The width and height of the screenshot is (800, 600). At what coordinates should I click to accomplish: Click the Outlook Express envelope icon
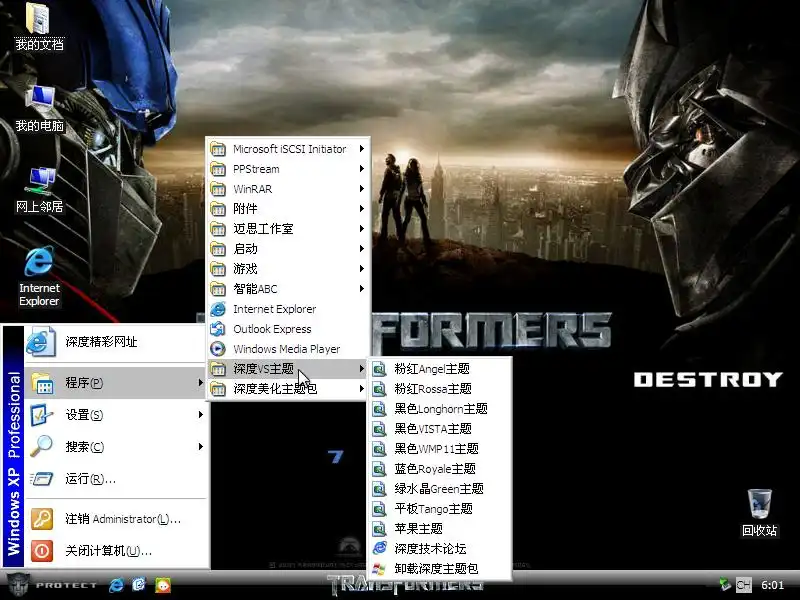[x=218, y=329]
